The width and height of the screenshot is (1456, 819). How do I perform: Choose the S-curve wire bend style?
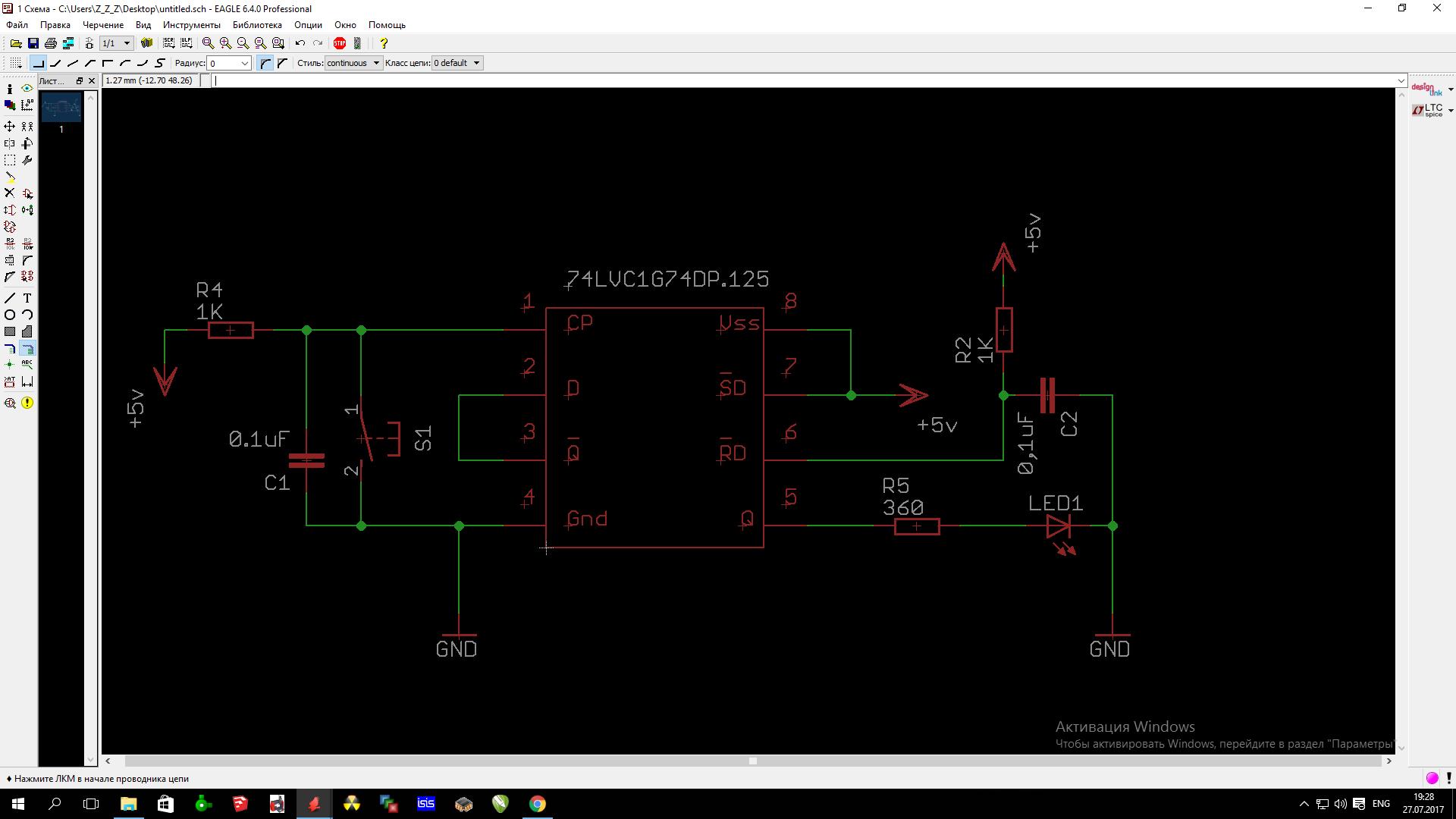point(160,63)
